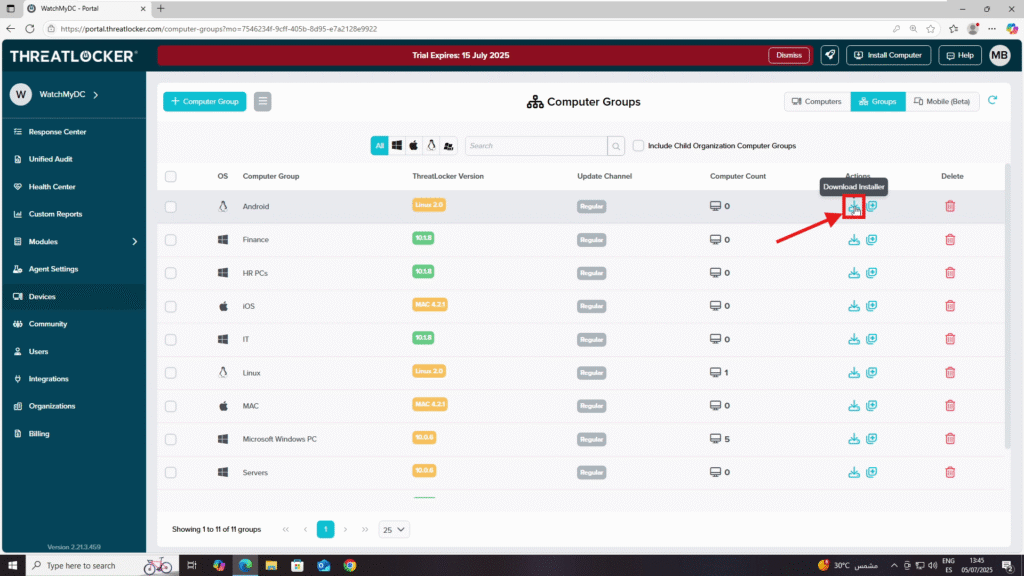Click second action icon for IT group
The image size is (1024, 576).
(871, 339)
